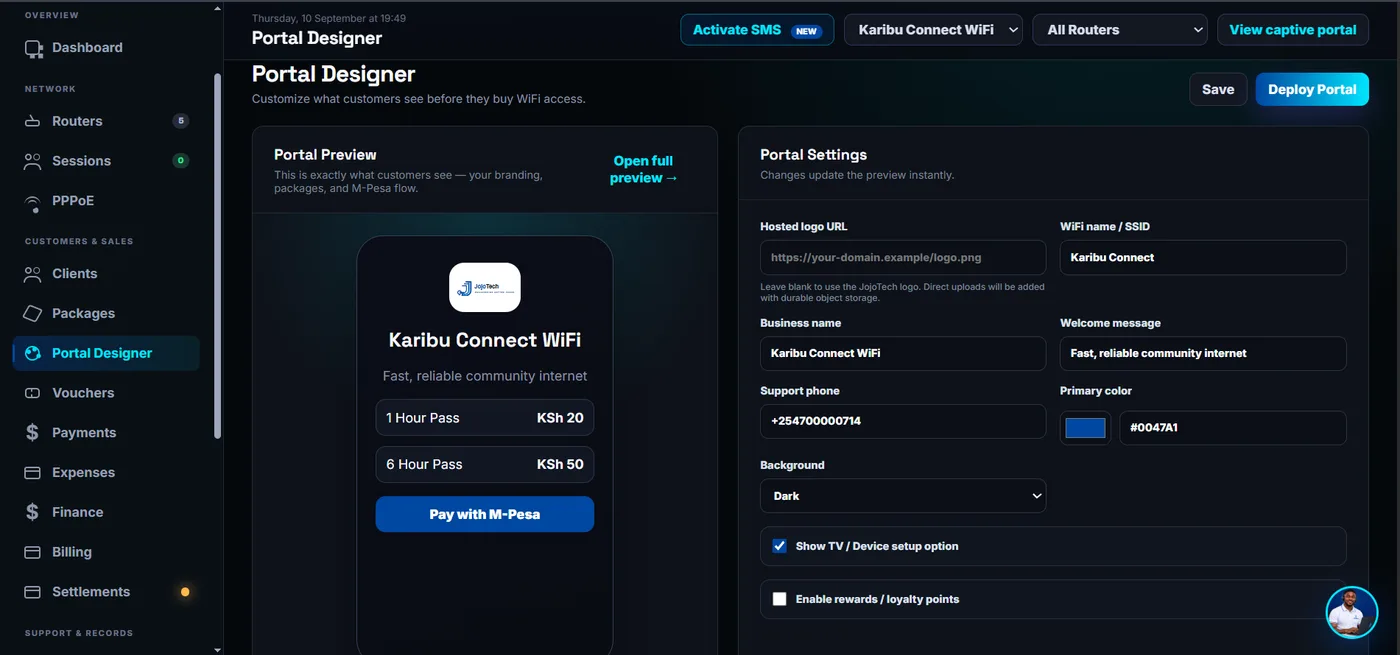1400x655 pixels.
Task: Click the Routers sidebar icon
Action: [33, 121]
